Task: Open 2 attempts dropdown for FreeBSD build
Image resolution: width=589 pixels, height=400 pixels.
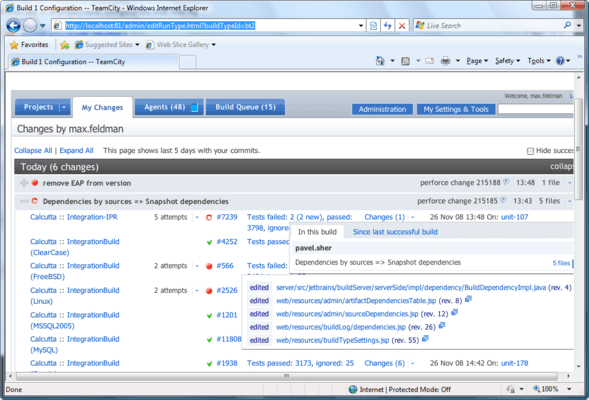Action: click(197, 266)
